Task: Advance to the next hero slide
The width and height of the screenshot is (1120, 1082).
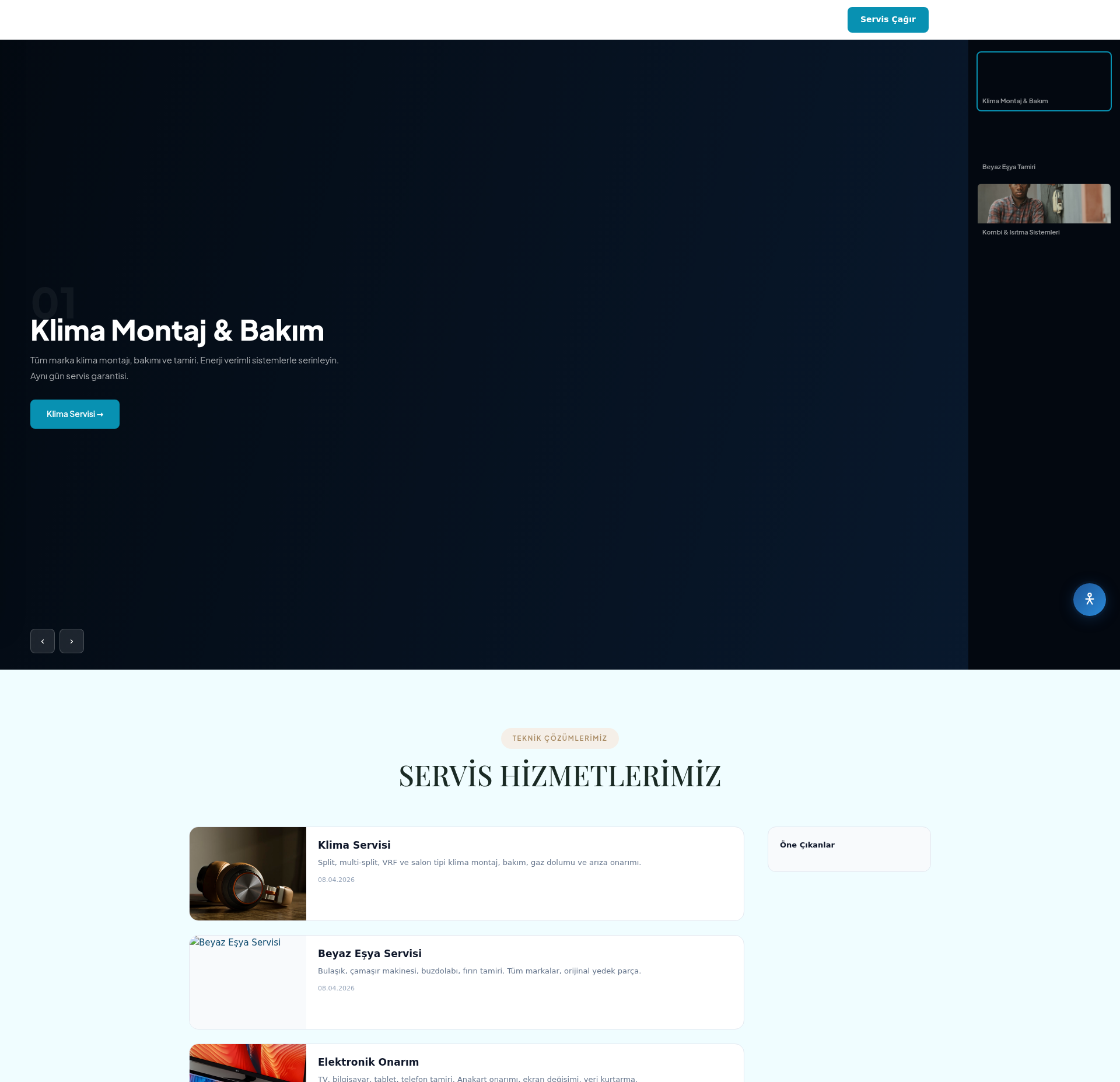Action: (x=72, y=641)
